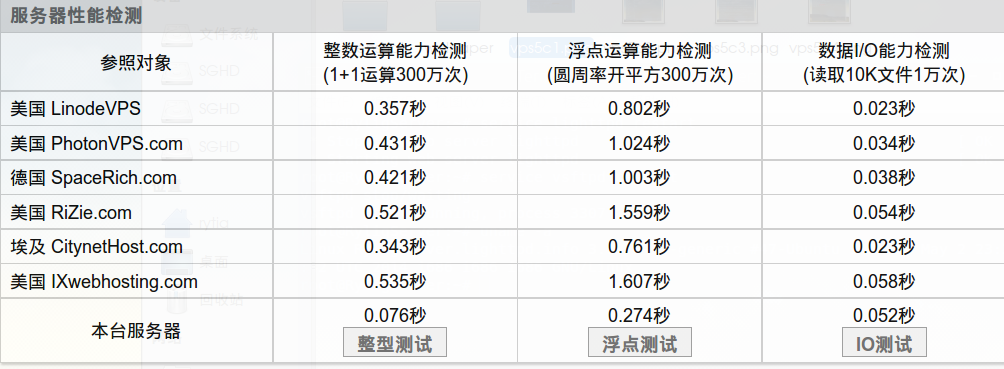The width and height of the screenshot is (1004, 369).
Task: Select the 德国 SpaceRich.com row label
Action: pyautogui.click(x=93, y=177)
